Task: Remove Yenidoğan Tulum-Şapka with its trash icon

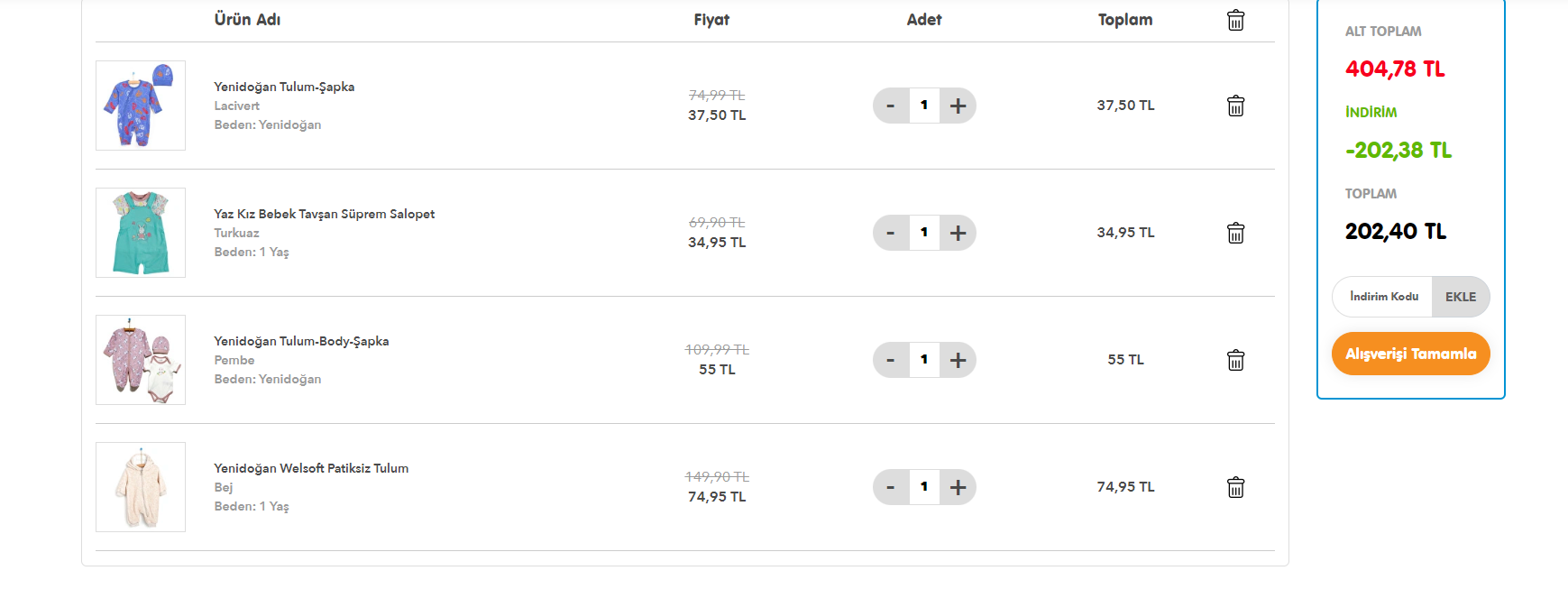Action: tap(1235, 106)
